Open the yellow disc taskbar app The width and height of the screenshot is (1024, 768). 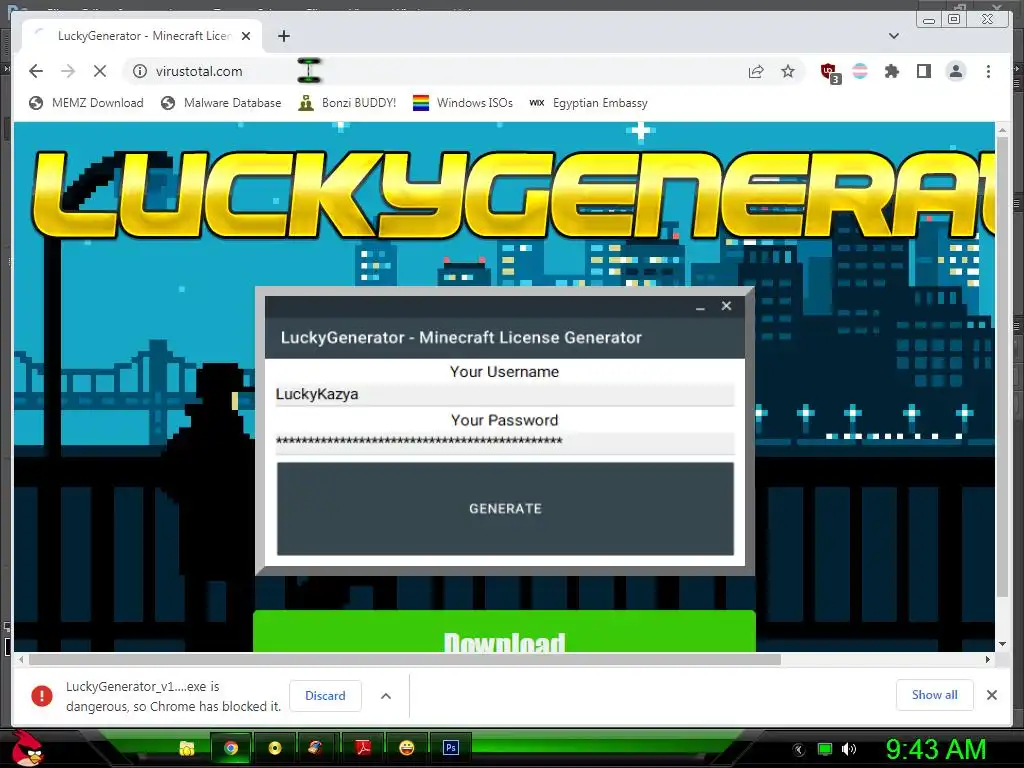275,748
